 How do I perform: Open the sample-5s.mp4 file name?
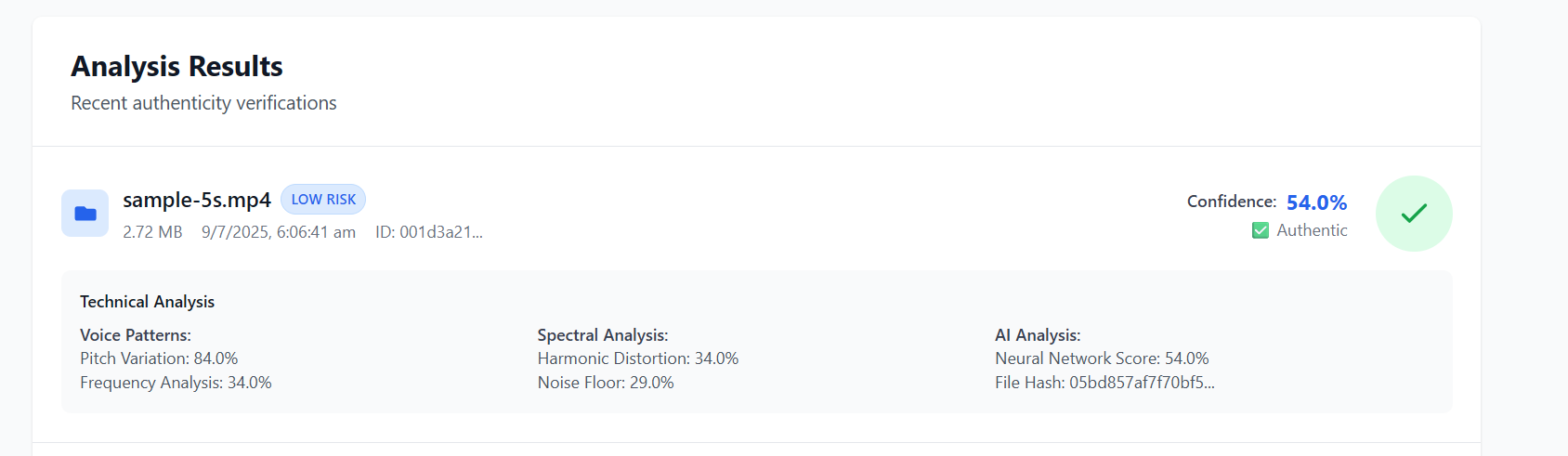pyautogui.click(x=197, y=201)
